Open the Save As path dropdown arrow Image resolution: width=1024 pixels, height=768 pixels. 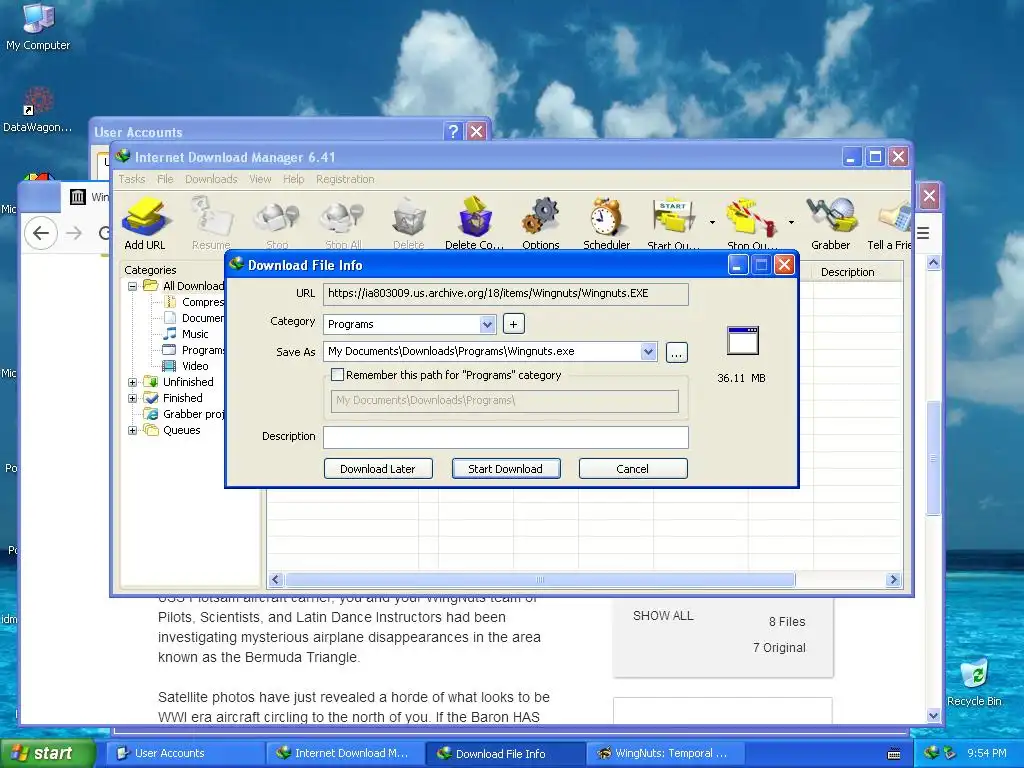coord(648,351)
